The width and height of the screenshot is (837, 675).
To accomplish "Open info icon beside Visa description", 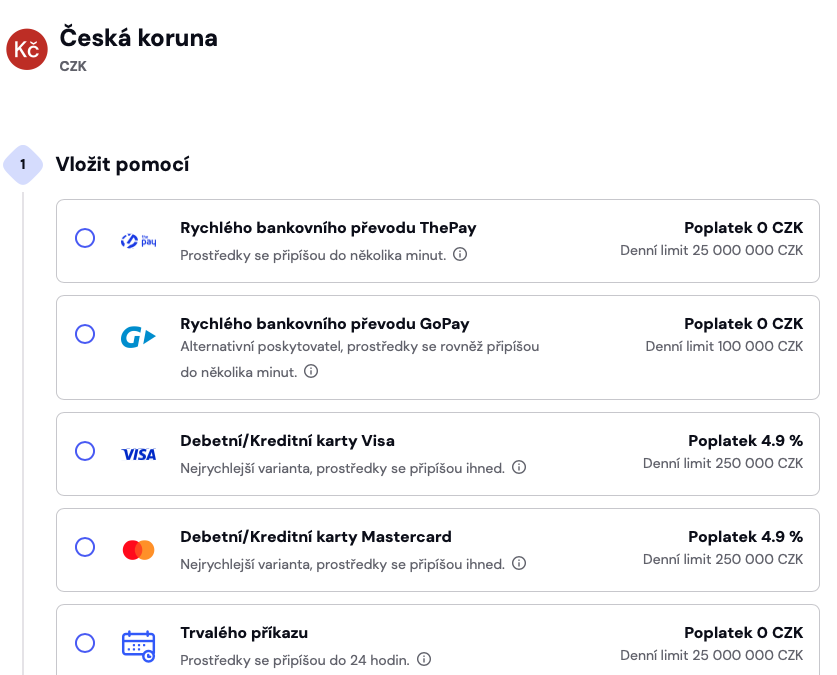I will coord(519,467).
